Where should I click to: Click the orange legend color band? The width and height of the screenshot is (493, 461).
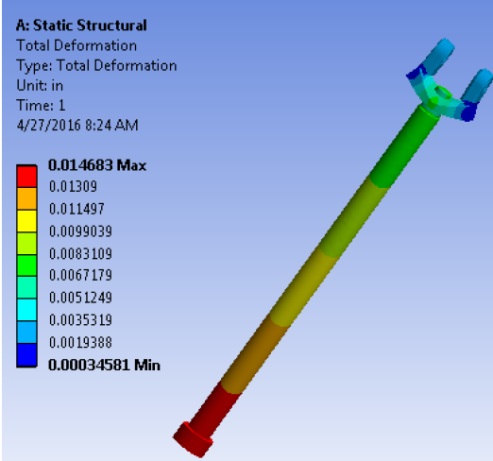(27, 199)
